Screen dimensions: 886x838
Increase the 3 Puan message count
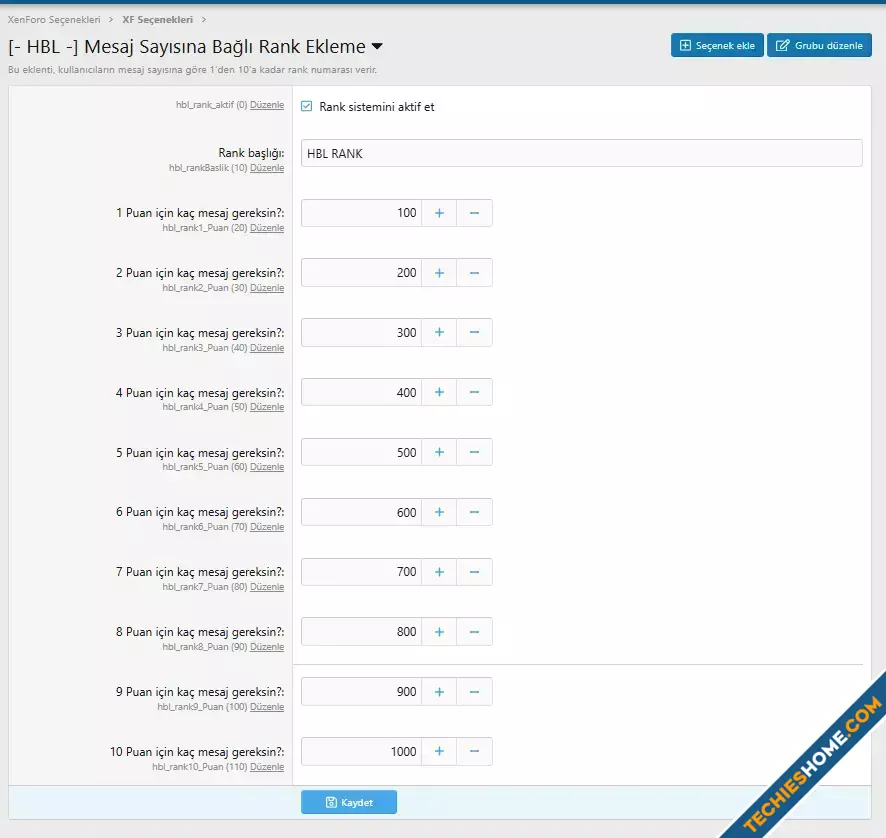pos(439,332)
